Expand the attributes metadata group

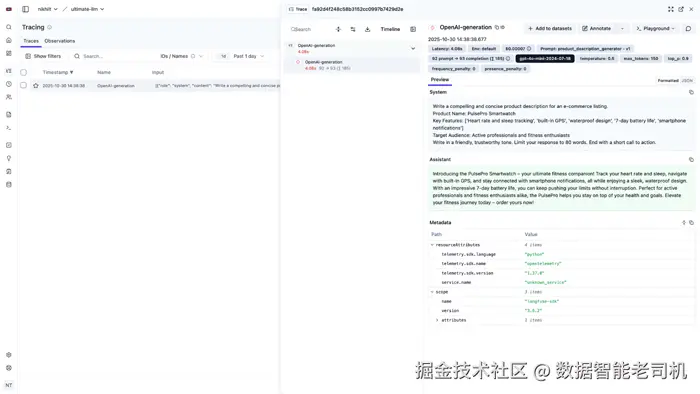[437, 320]
